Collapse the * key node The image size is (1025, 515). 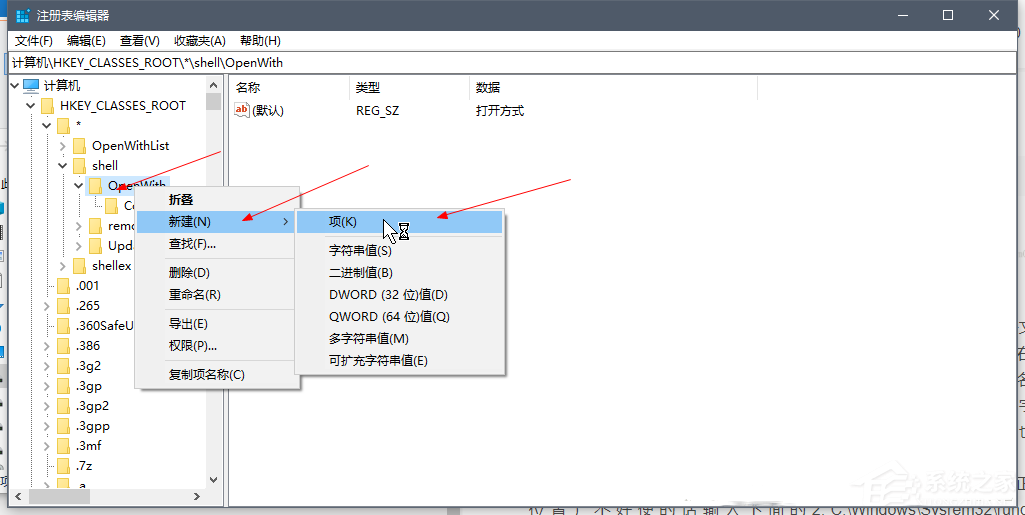coord(47,125)
